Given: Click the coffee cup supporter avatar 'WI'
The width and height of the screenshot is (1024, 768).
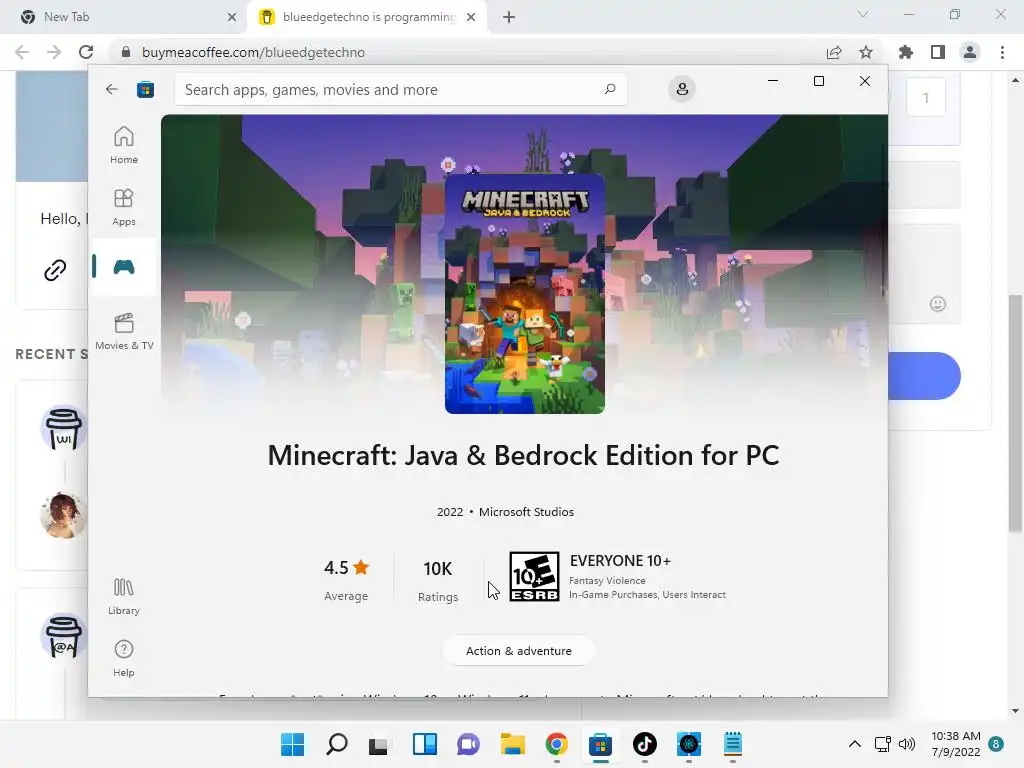Looking at the screenshot, I should 63,429.
